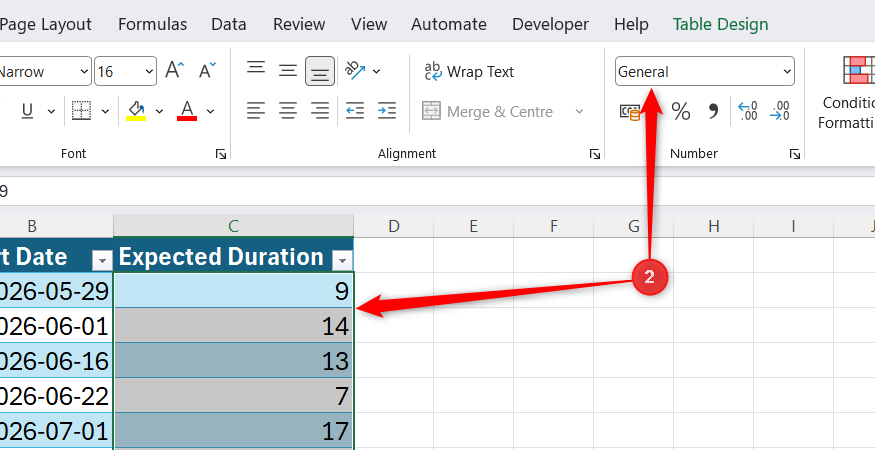Select the cell with value 7
The height and width of the screenshot is (450, 875).
click(233, 396)
